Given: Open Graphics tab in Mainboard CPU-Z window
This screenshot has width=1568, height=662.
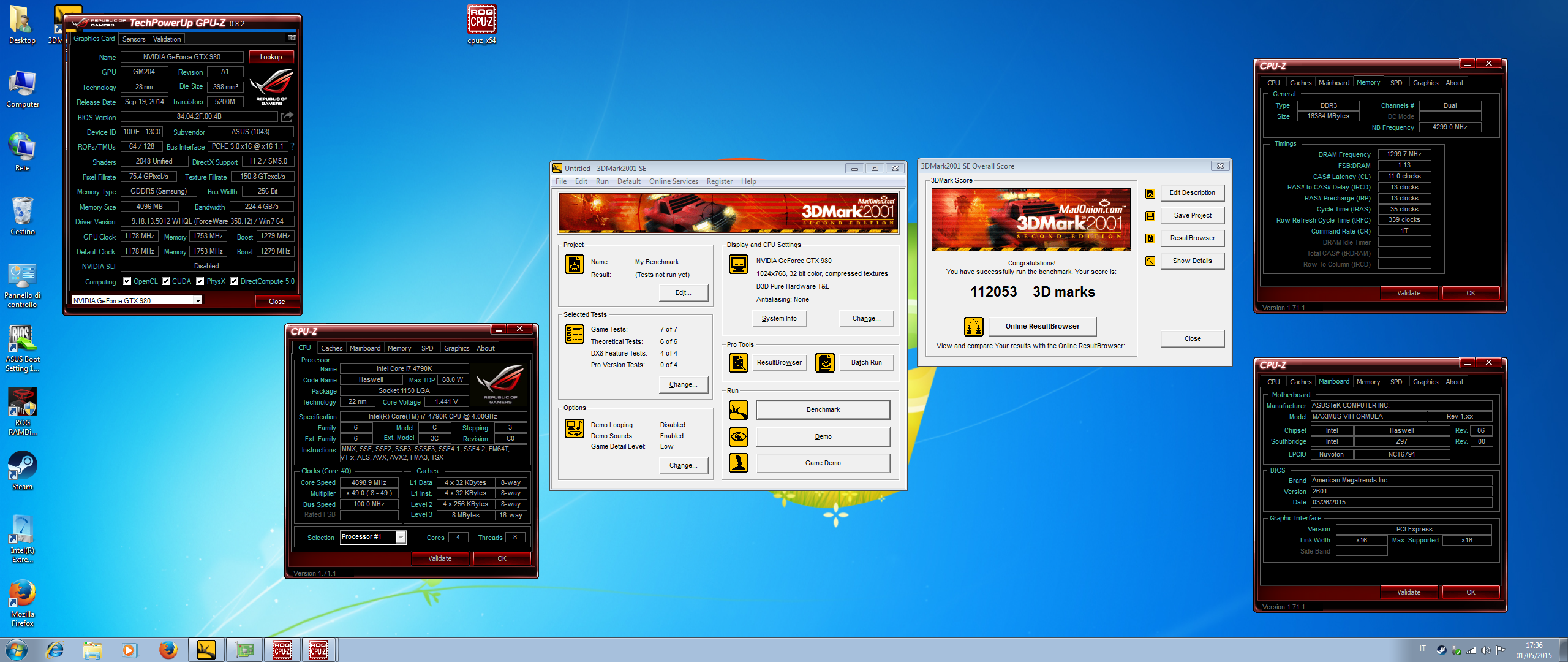Looking at the screenshot, I should tap(1426, 382).
